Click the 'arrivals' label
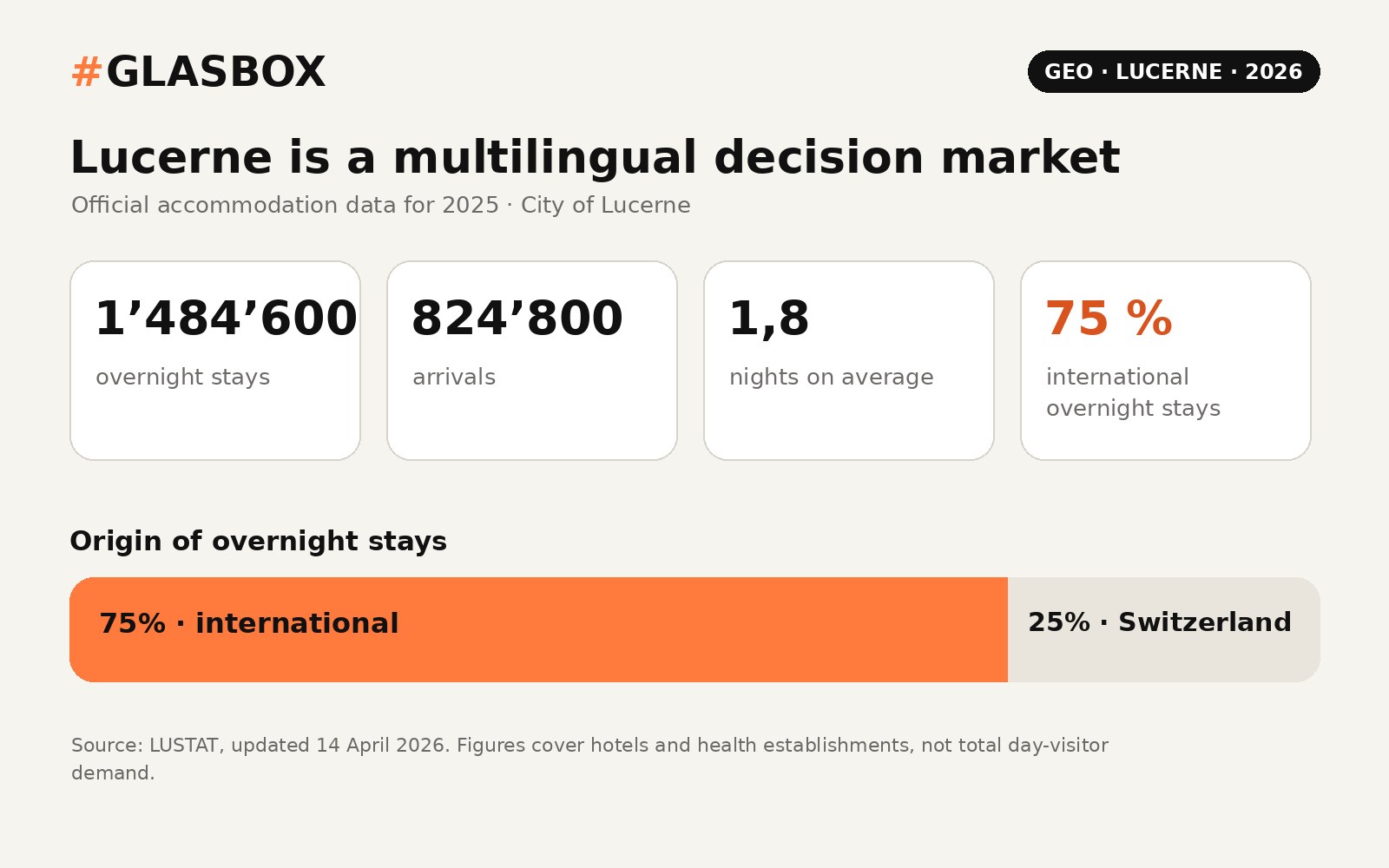 (x=454, y=378)
